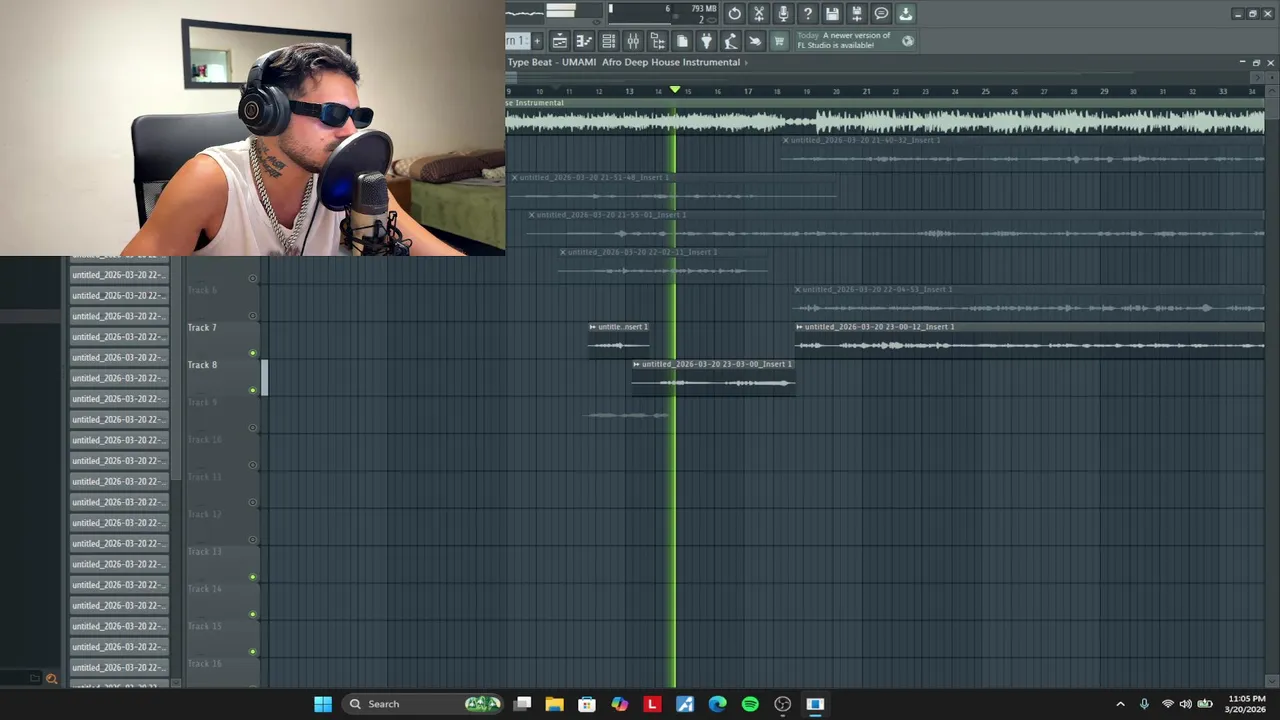Click the download content library icon
The width and height of the screenshot is (1280, 720).
[x=906, y=14]
